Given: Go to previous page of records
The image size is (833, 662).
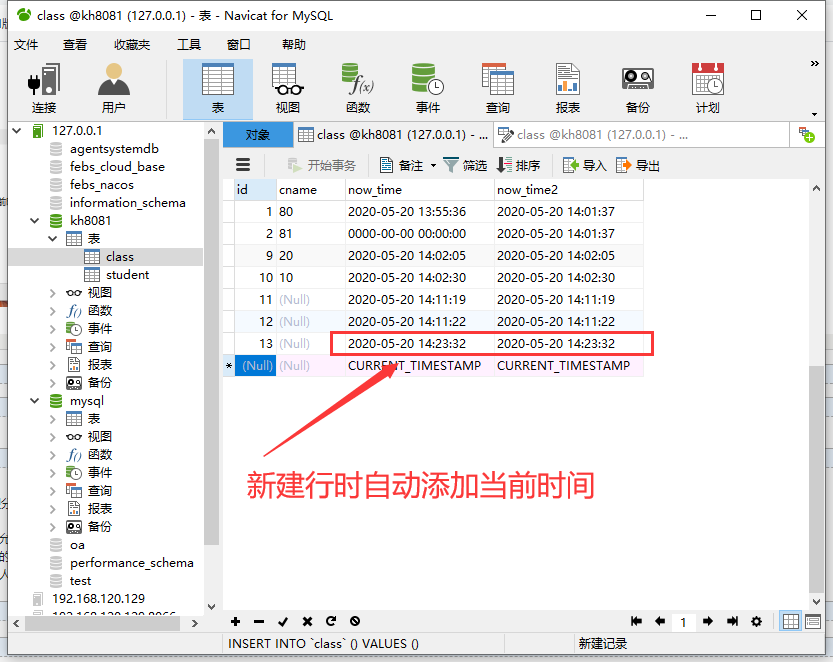Looking at the screenshot, I should pyautogui.click(x=660, y=621).
